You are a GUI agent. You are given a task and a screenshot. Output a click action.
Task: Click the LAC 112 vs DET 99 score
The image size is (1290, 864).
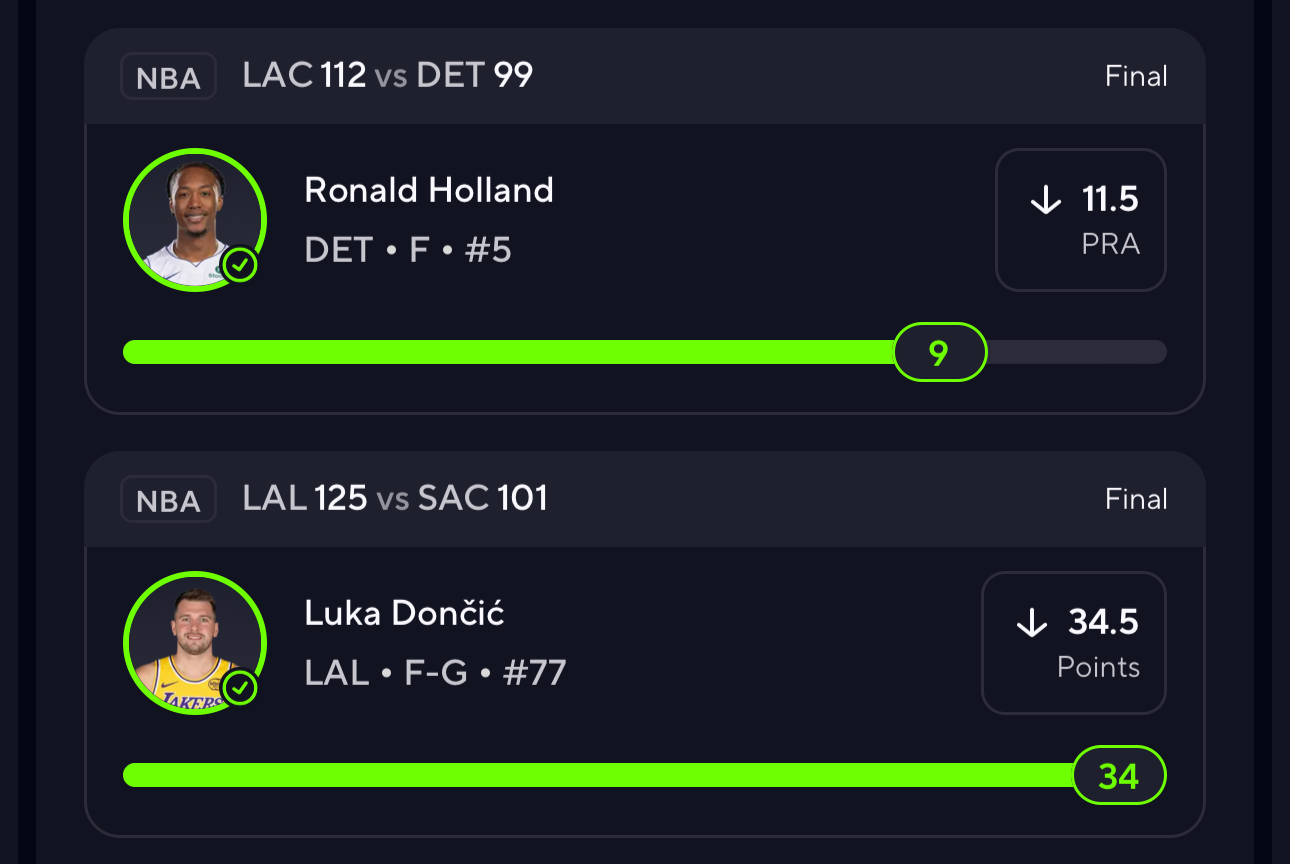pyautogui.click(x=388, y=75)
